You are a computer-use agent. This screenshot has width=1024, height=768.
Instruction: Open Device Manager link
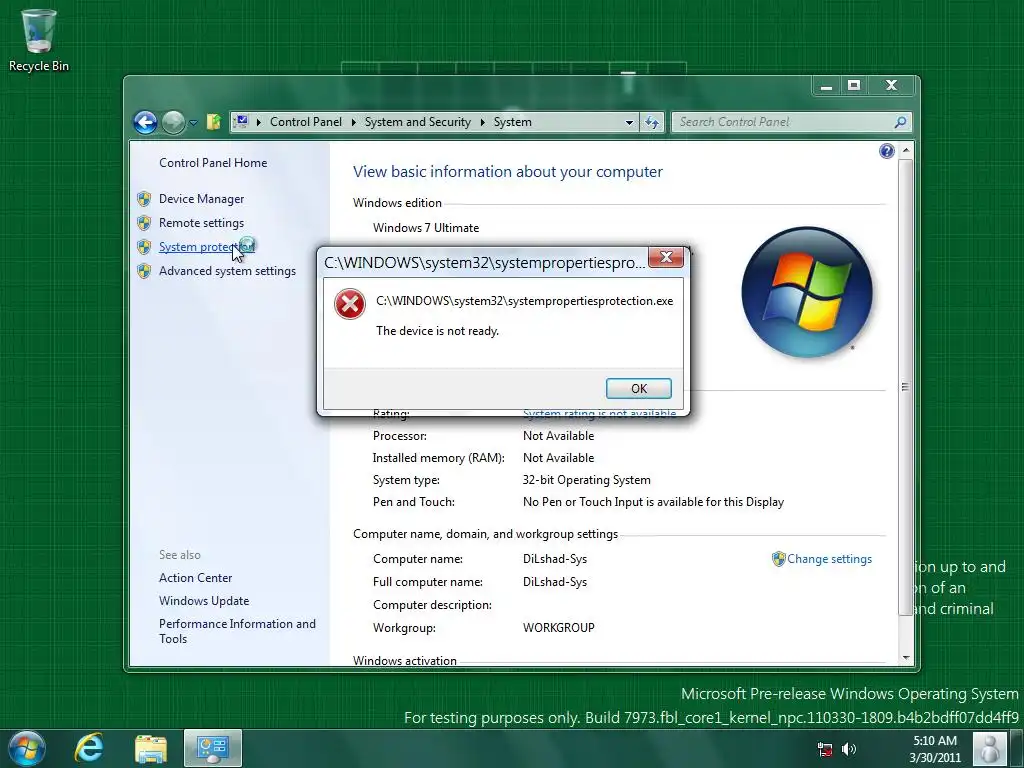[x=201, y=199]
